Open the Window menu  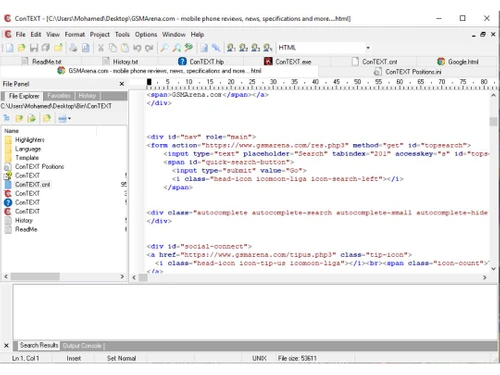click(x=174, y=34)
